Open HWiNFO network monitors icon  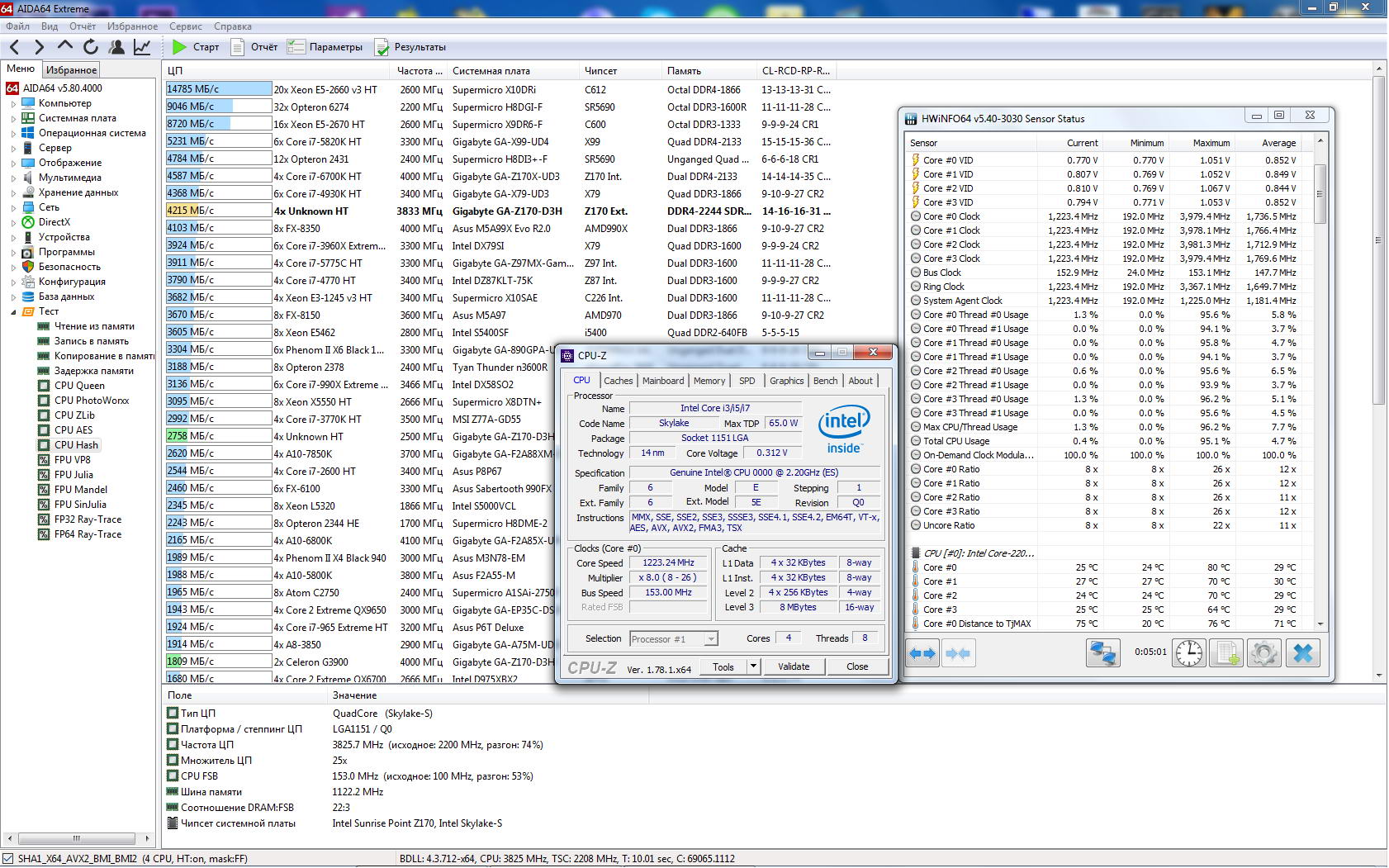1102,653
